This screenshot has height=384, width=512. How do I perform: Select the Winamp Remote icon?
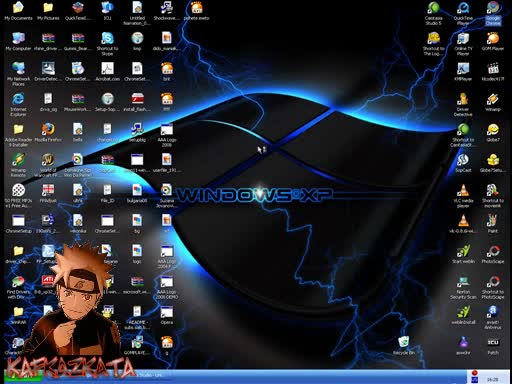(x=18, y=165)
